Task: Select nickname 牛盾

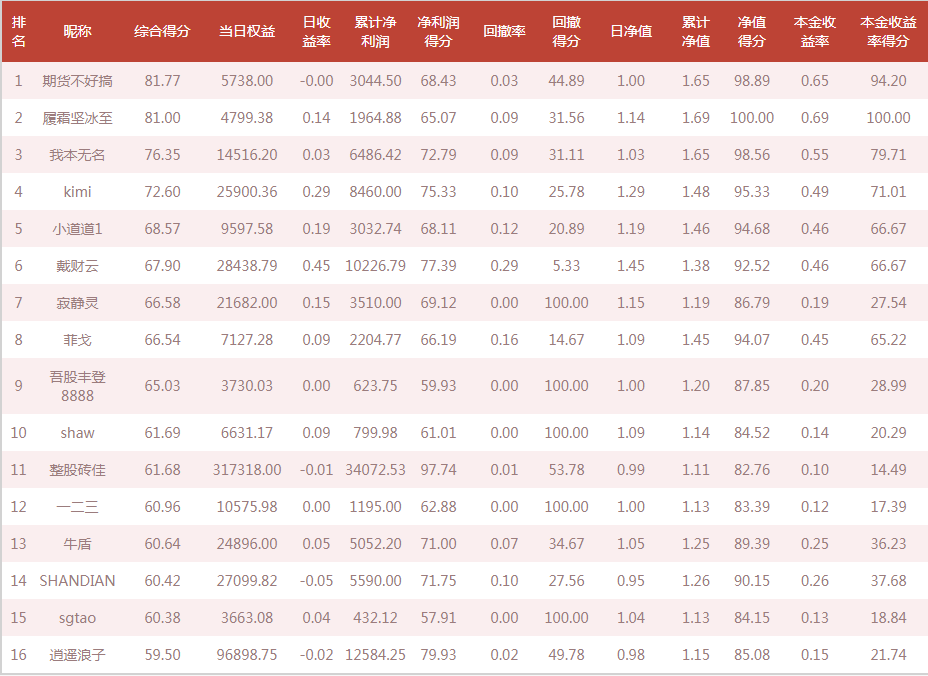Action: (78, 544)
